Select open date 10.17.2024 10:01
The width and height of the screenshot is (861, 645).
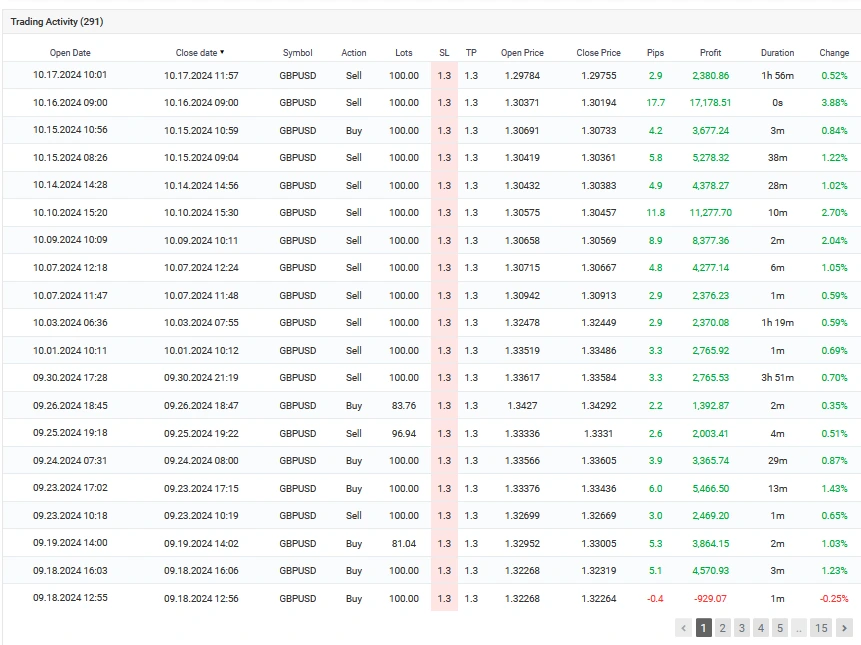coord(70,75)
